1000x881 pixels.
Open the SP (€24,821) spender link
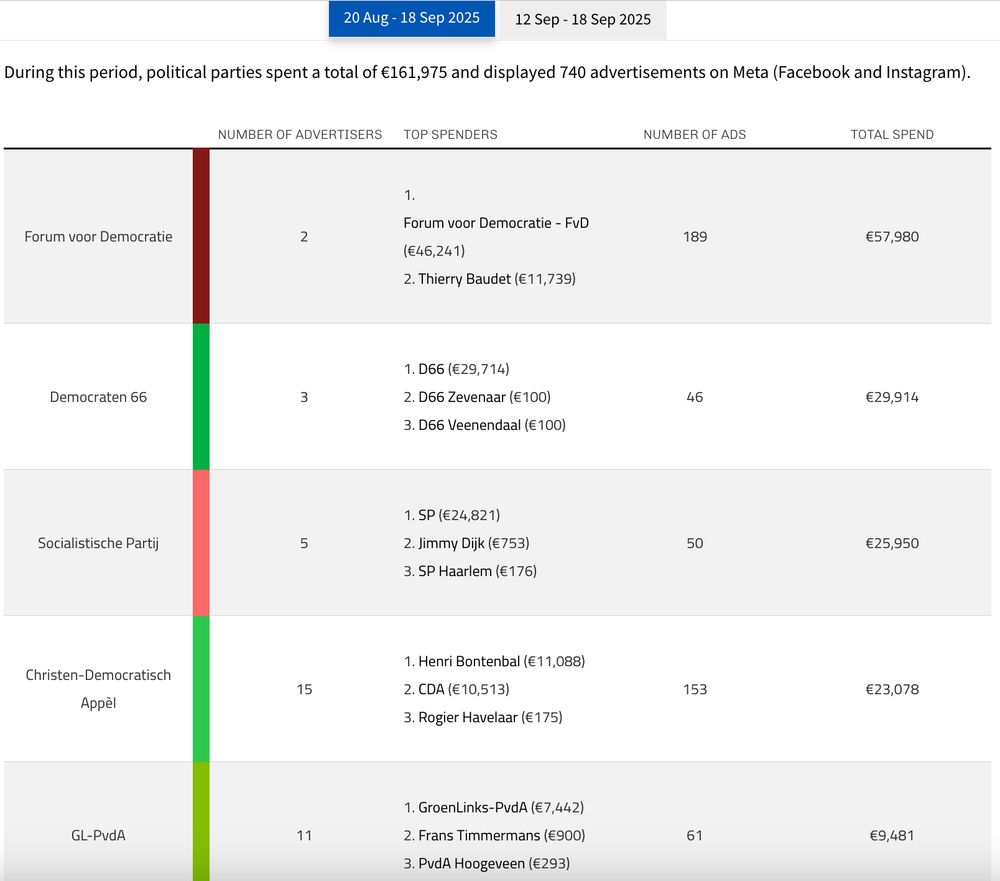(x=427, y=515)
